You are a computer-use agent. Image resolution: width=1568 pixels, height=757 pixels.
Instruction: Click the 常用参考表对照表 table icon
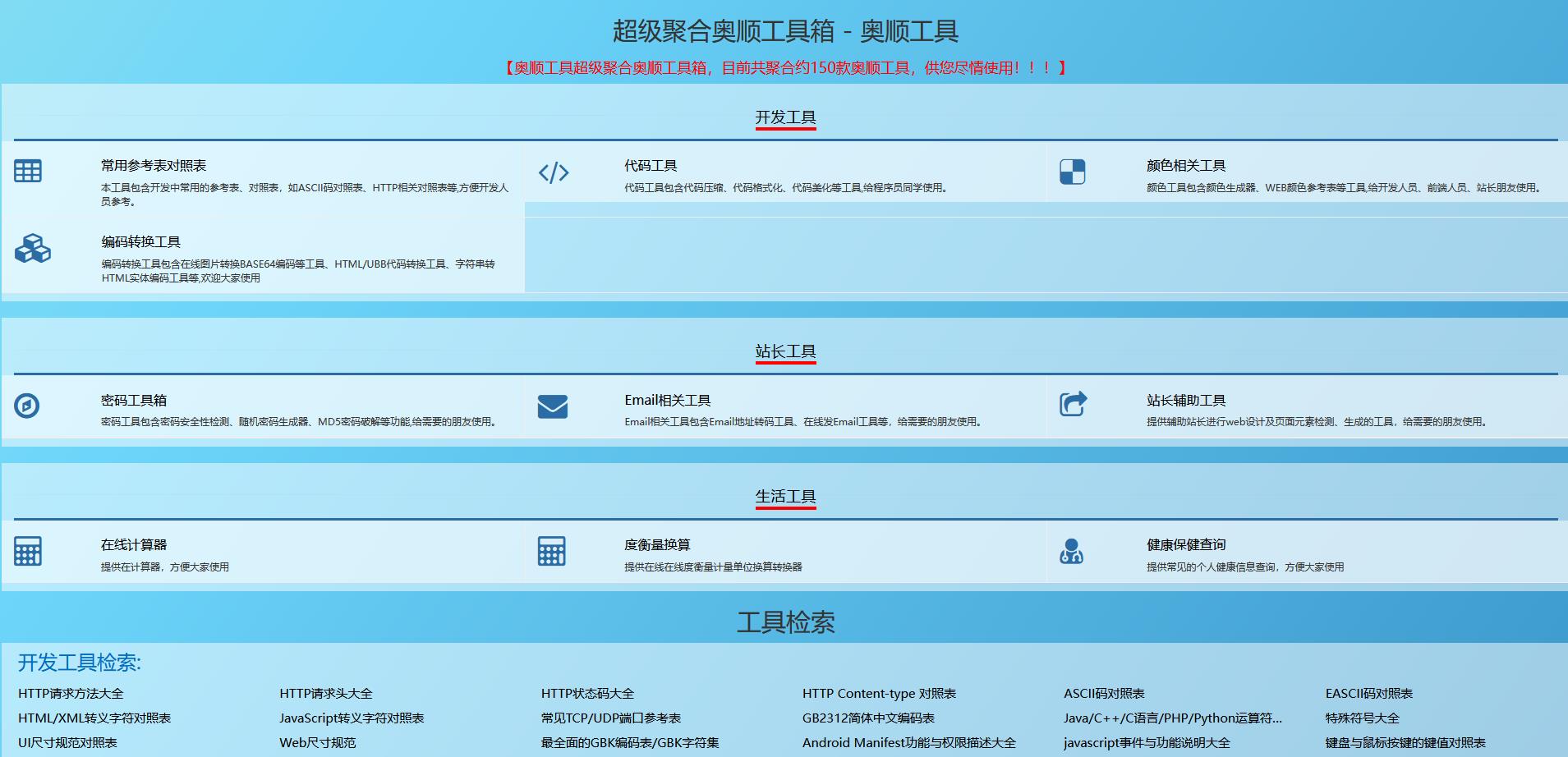pos(28,170)
